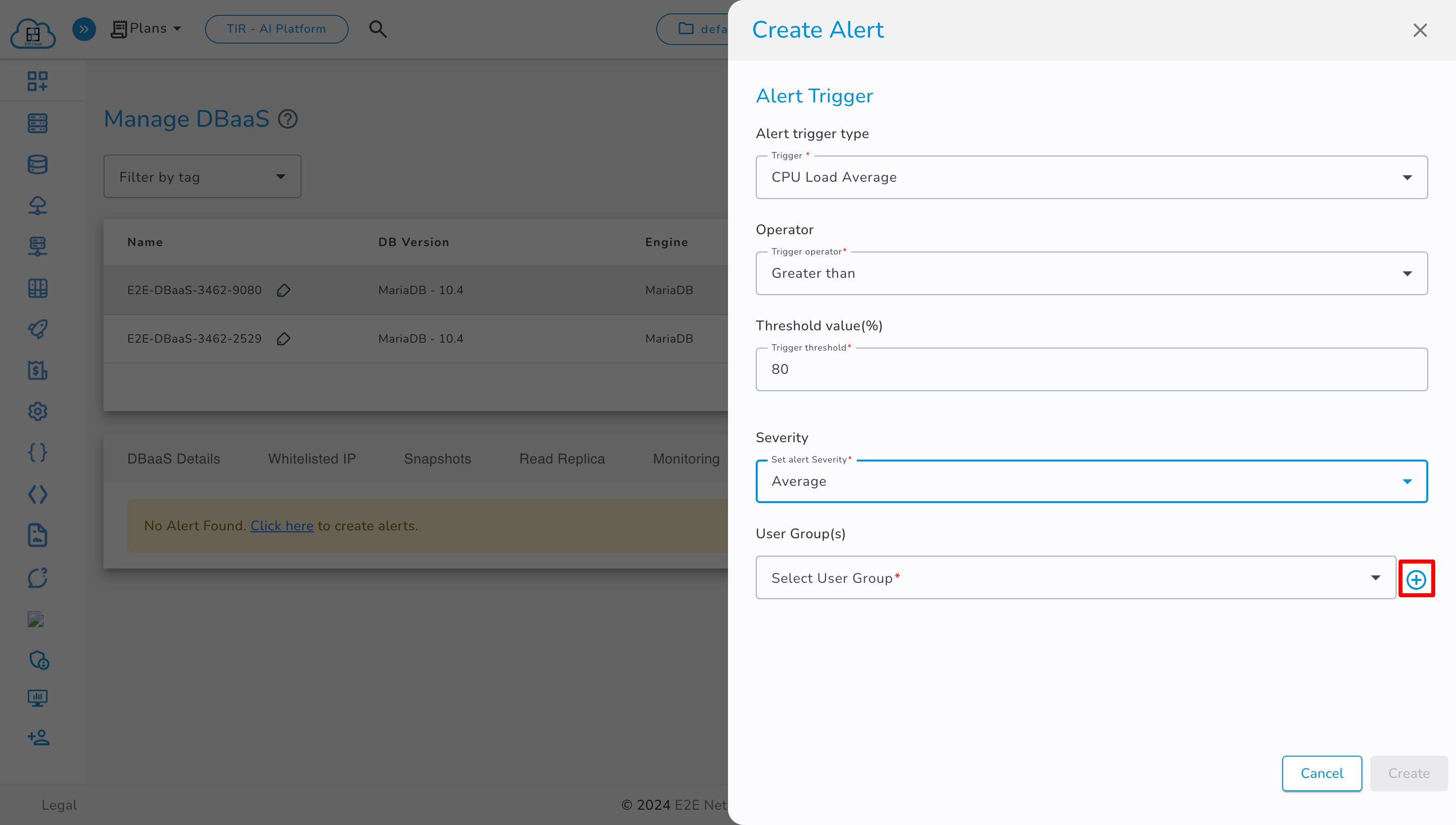Screen dimensions: 1456x825
Task: Open the Set alert Severity dropdown
Action: coord(1091,481)
